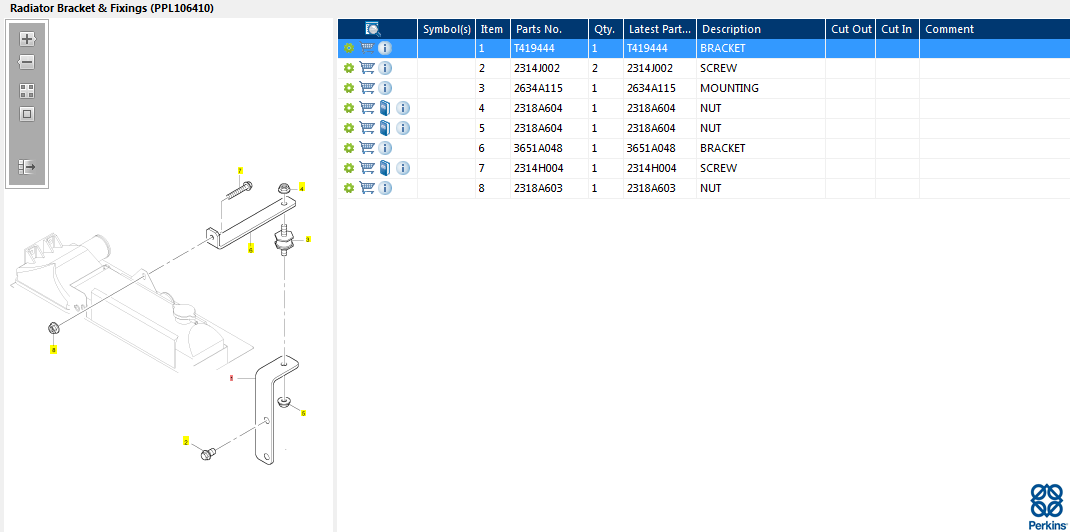Image resolution: width=1070 pixels, height=532 pixels.
Task: Click the Qty. column header
Action: point(604,29)
